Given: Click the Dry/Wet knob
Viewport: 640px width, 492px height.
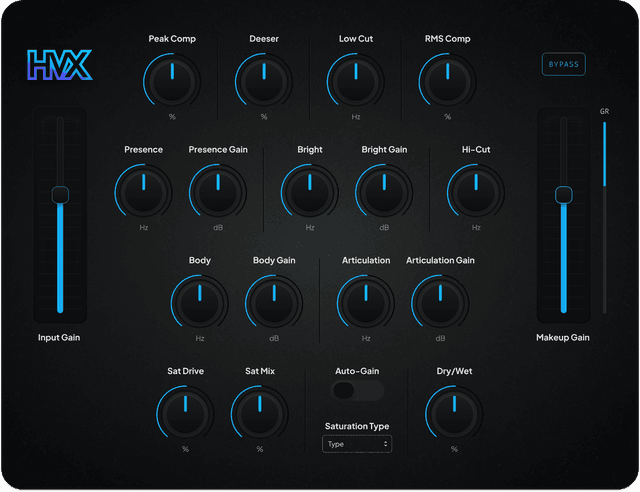Looking at the screenshot, I should (x=454, y=414).
